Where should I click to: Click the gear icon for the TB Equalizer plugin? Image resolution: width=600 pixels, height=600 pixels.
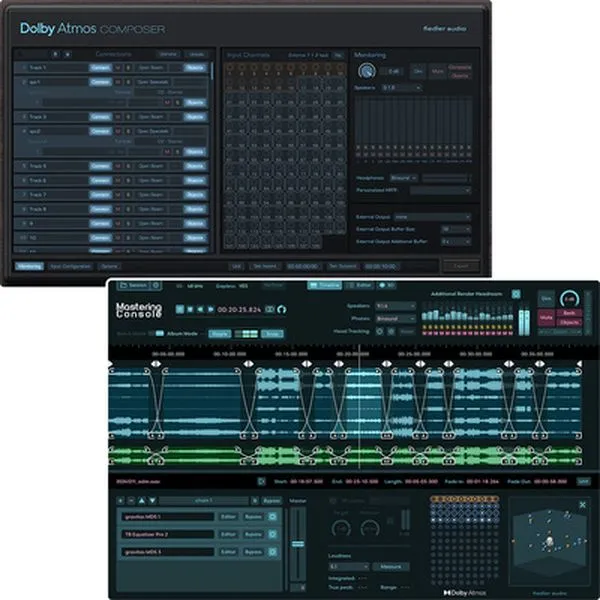[x=272, y=534]
